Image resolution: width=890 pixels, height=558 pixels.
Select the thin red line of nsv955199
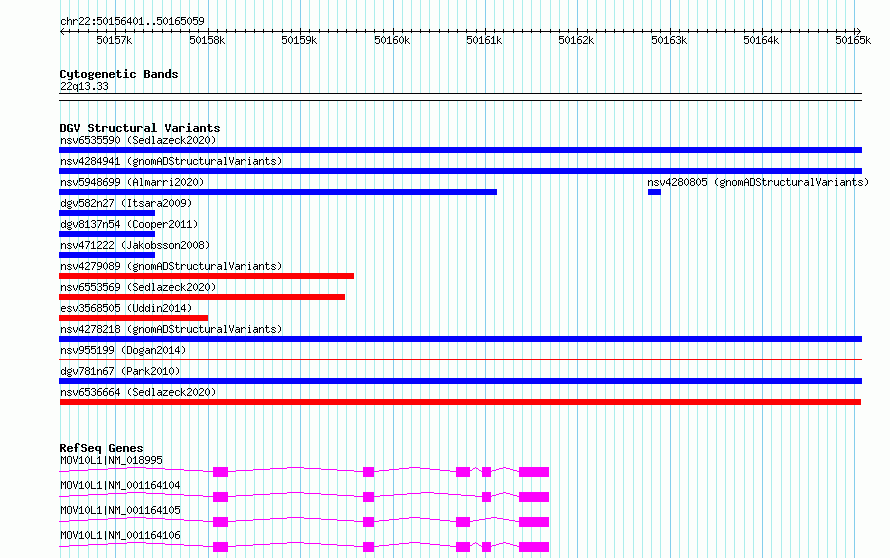[460, 359]
